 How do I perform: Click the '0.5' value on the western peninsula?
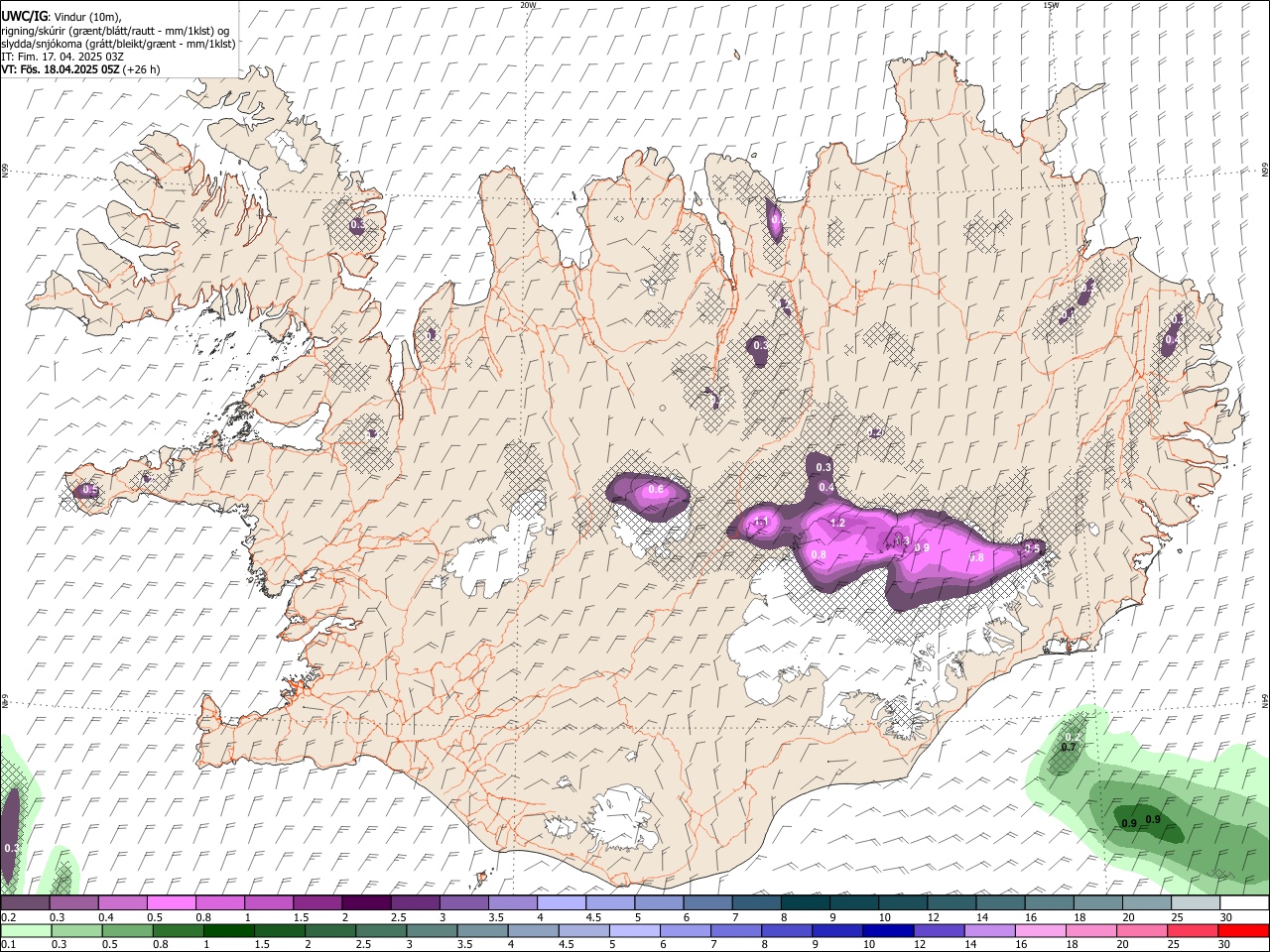[89, 490]
